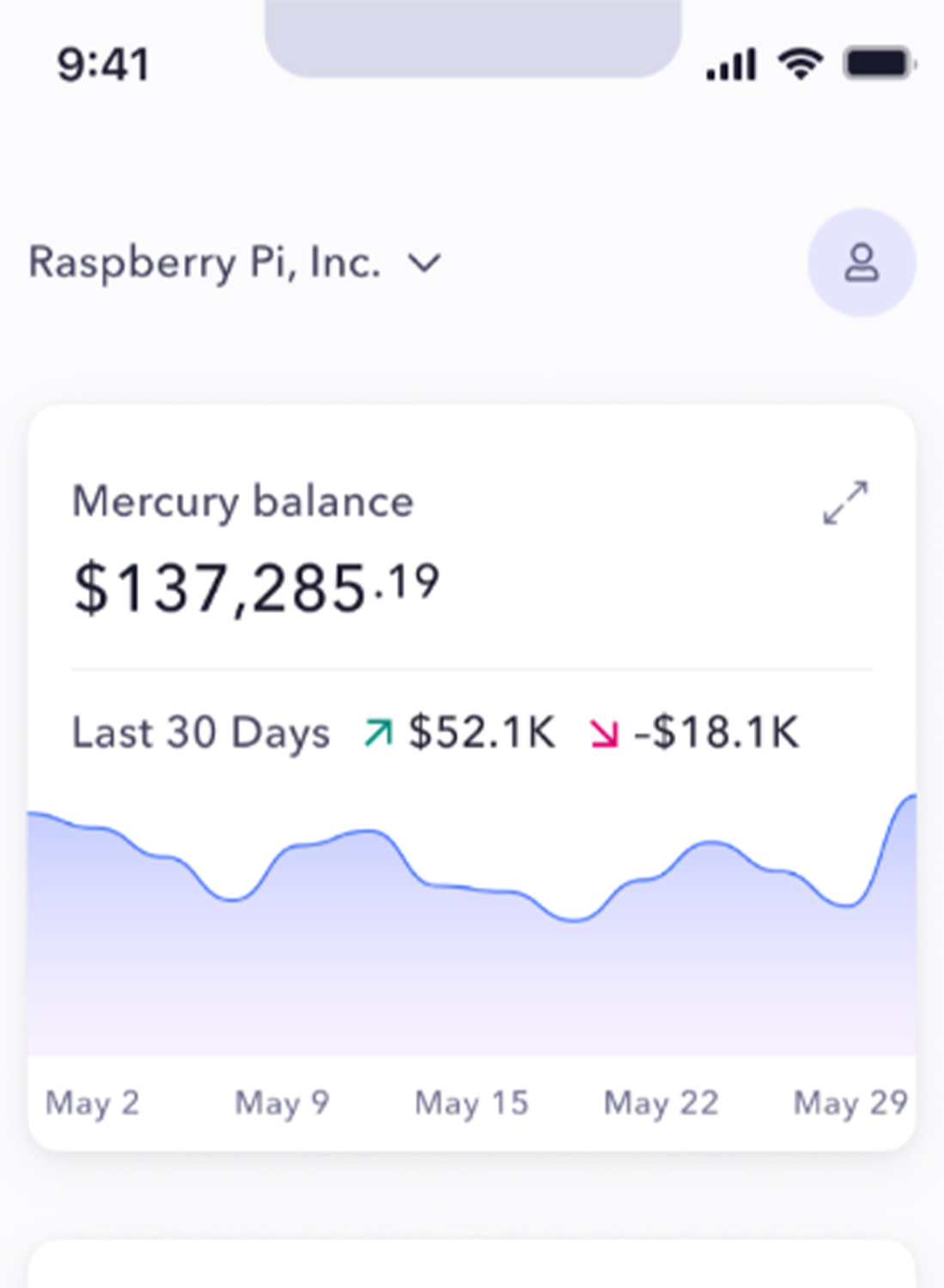
Task: Tap the Wi-Fi status icon
Action: tap(801, 64)
